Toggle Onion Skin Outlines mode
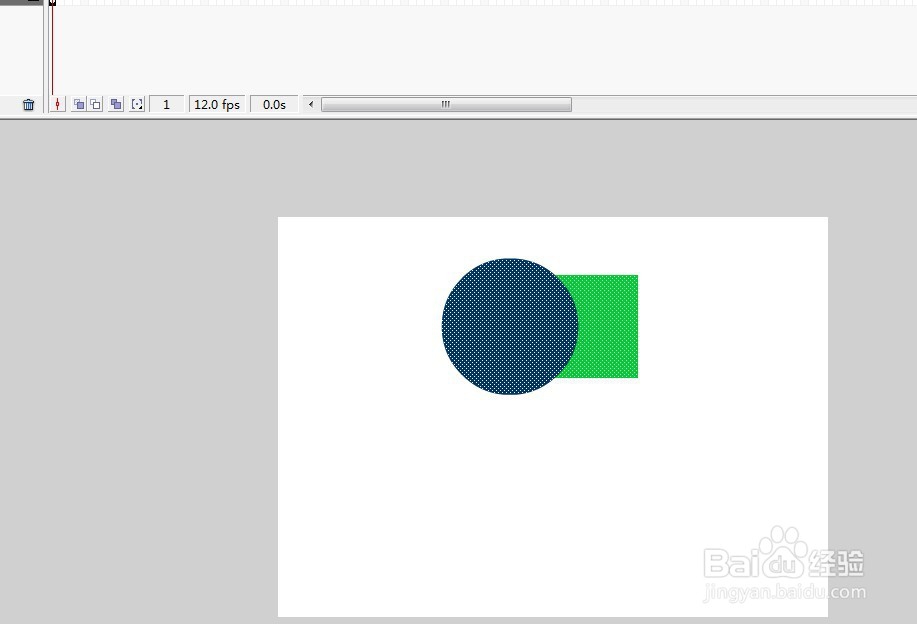 (95, 104)
